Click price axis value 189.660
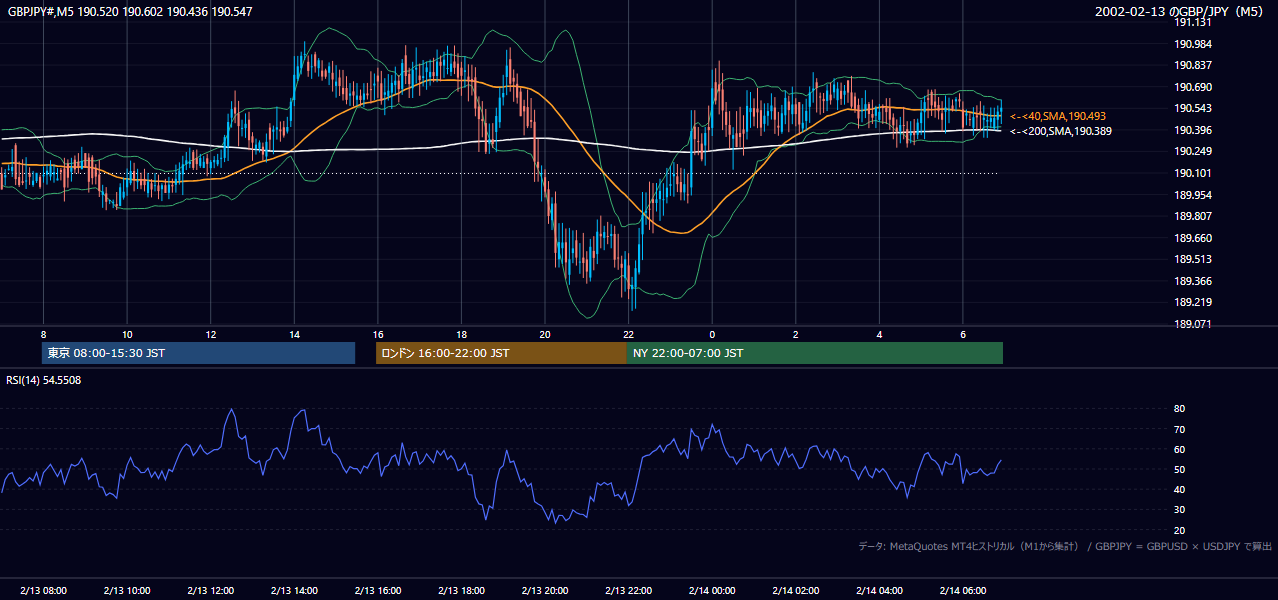1278x600 pixels. click(x=1195, y=238)
